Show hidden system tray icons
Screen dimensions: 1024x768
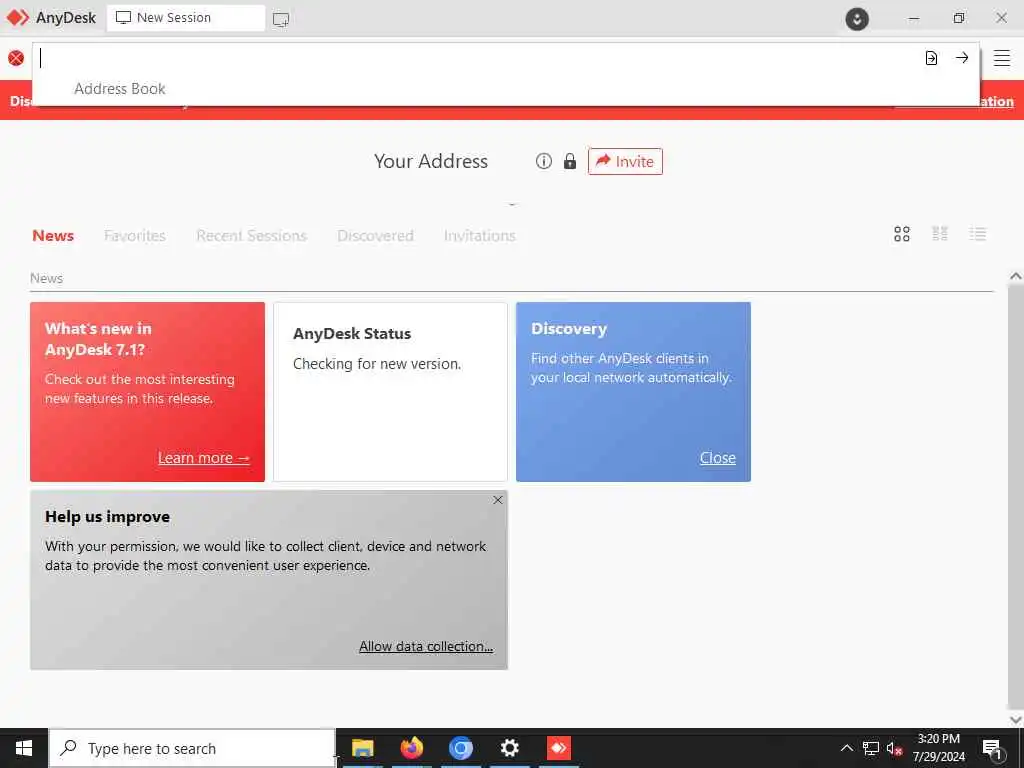(846, 748)
